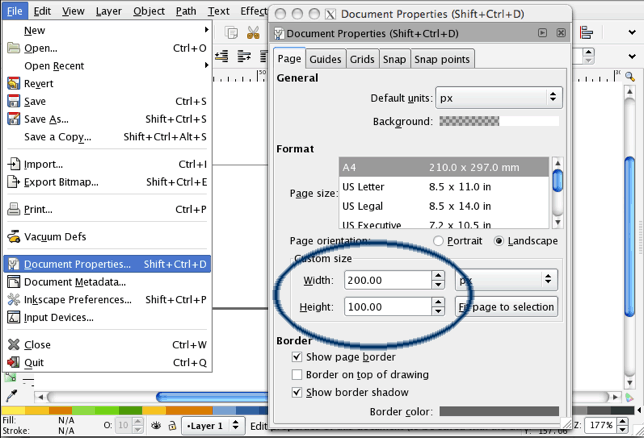
Task: Expand the second toolbar overflow chevron
Action: coord(632,56)
